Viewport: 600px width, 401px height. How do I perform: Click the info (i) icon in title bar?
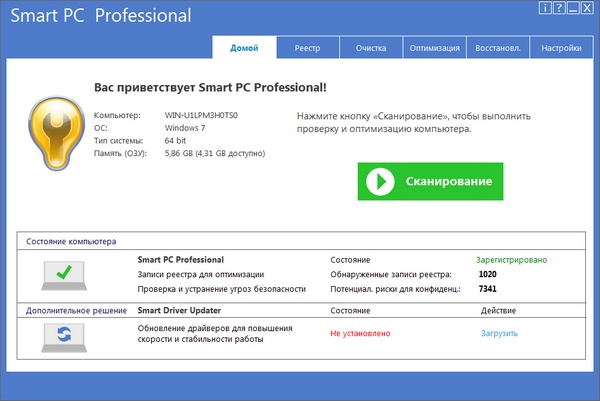point(544,8)
